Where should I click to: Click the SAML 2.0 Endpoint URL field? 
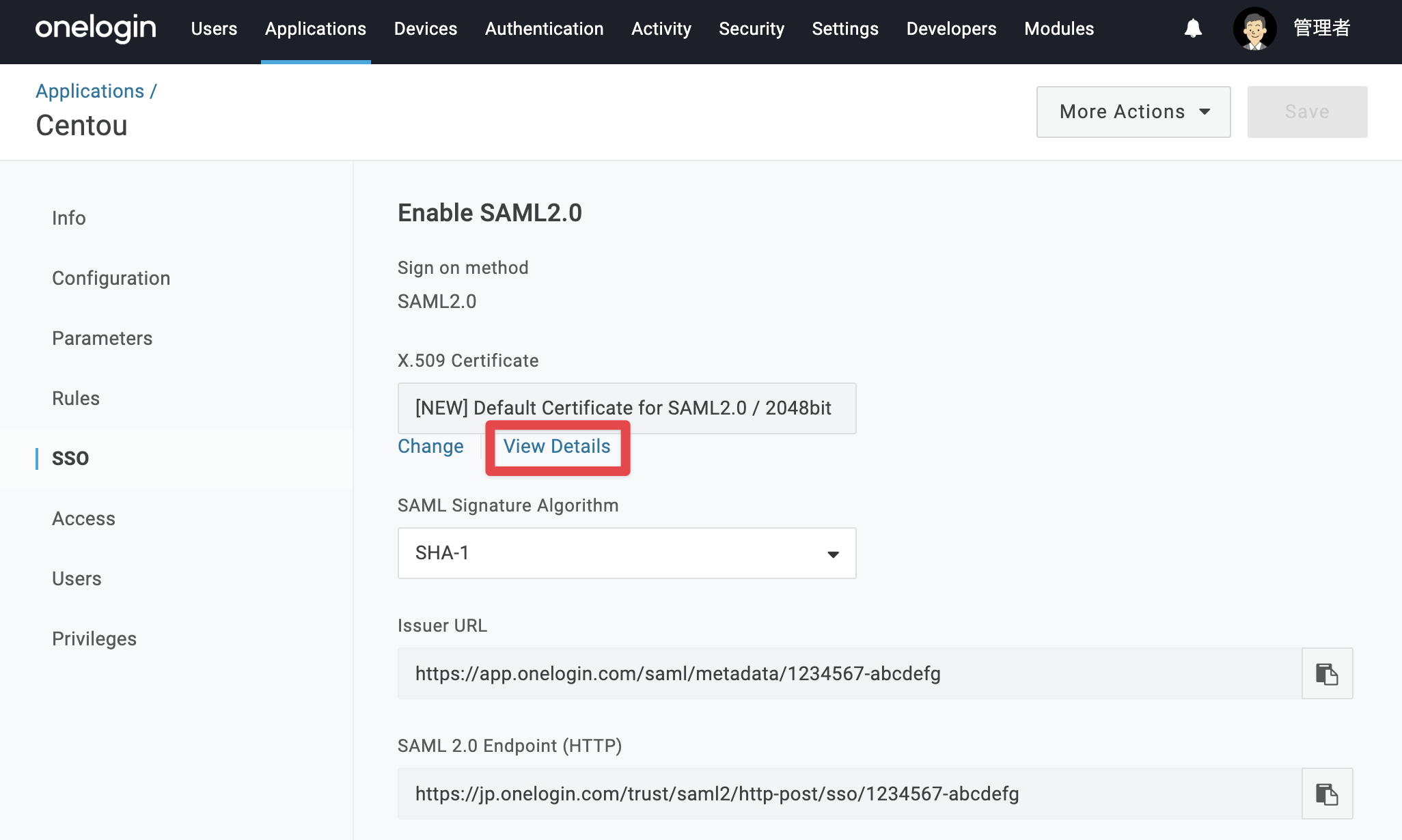[850, 794]
